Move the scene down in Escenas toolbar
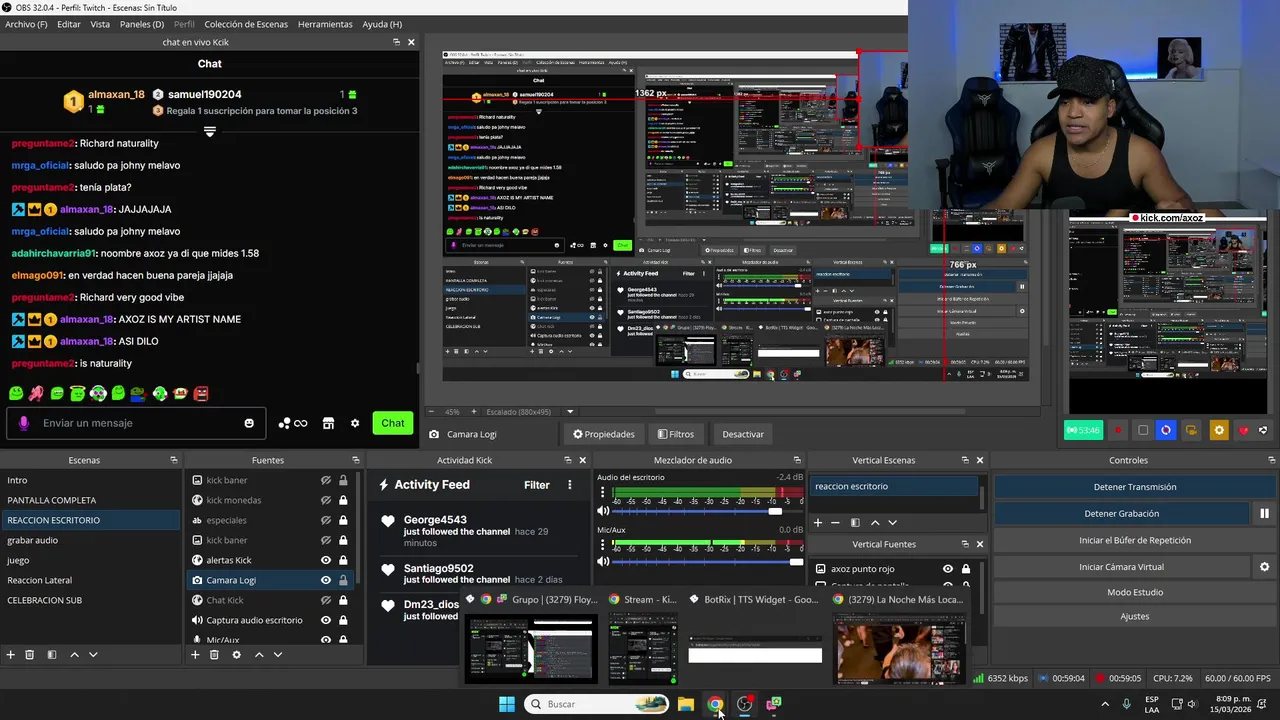 click(93, 655)
